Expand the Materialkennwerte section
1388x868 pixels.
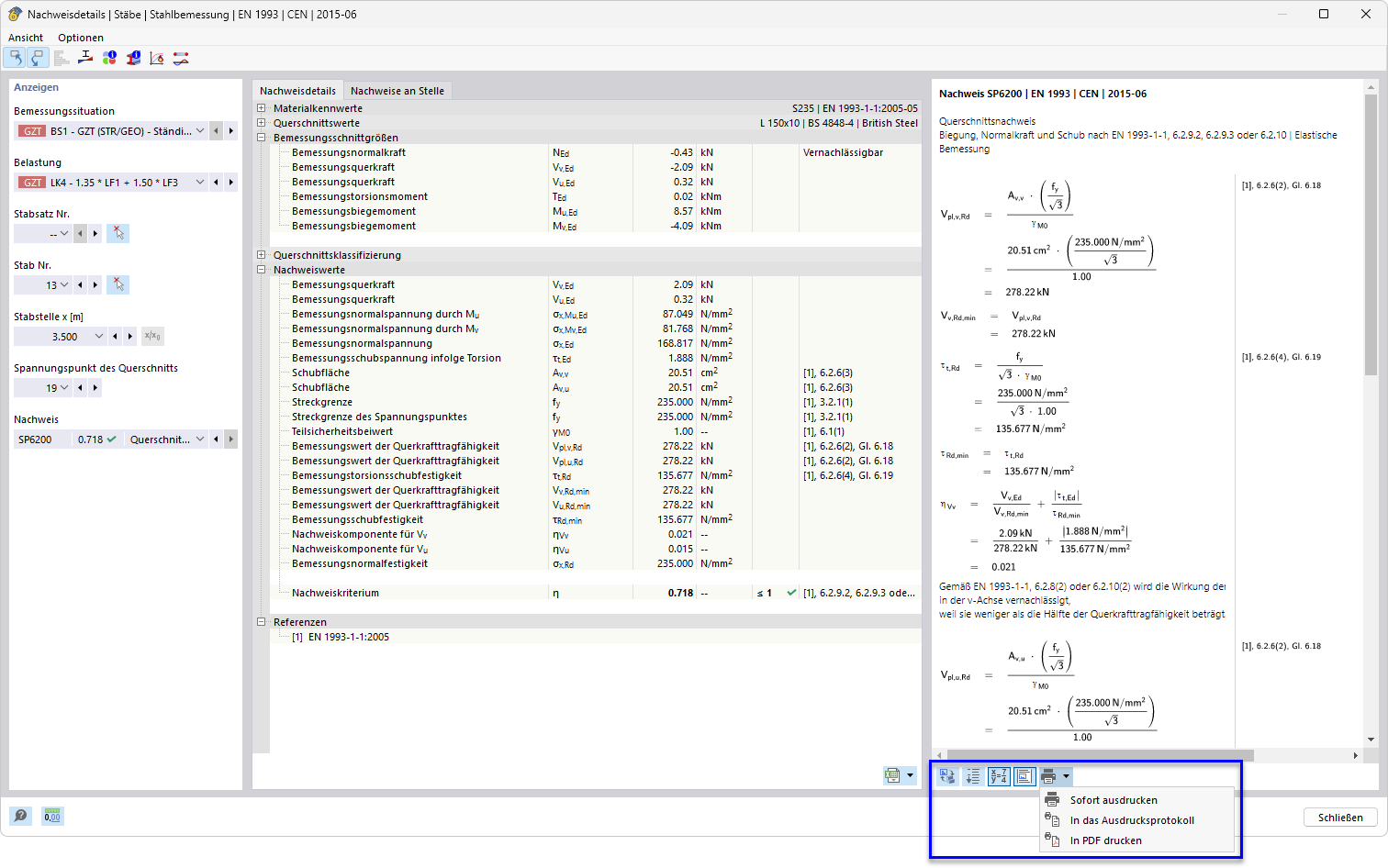coord(262,108)
